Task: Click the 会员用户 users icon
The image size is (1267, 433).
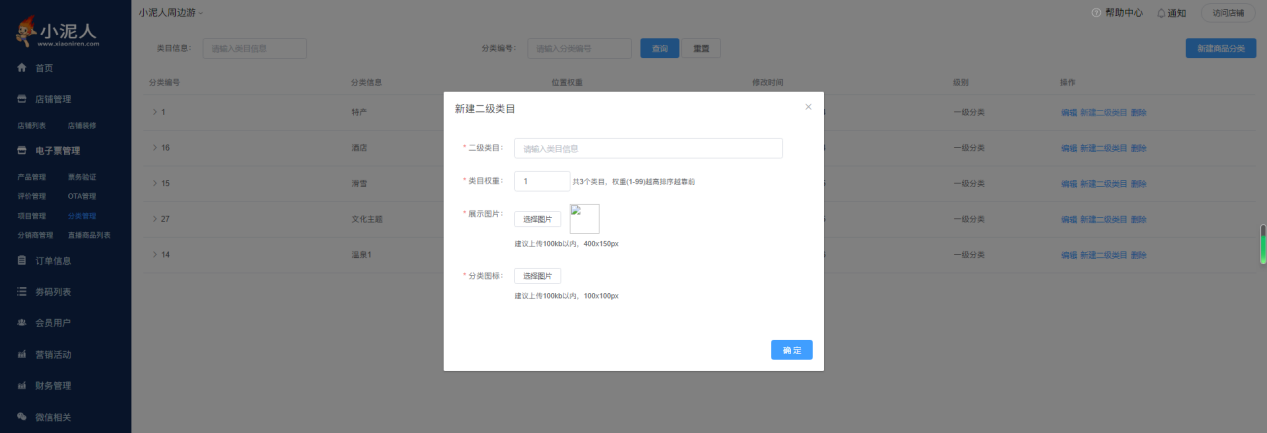Action: [x=21, y=323]
